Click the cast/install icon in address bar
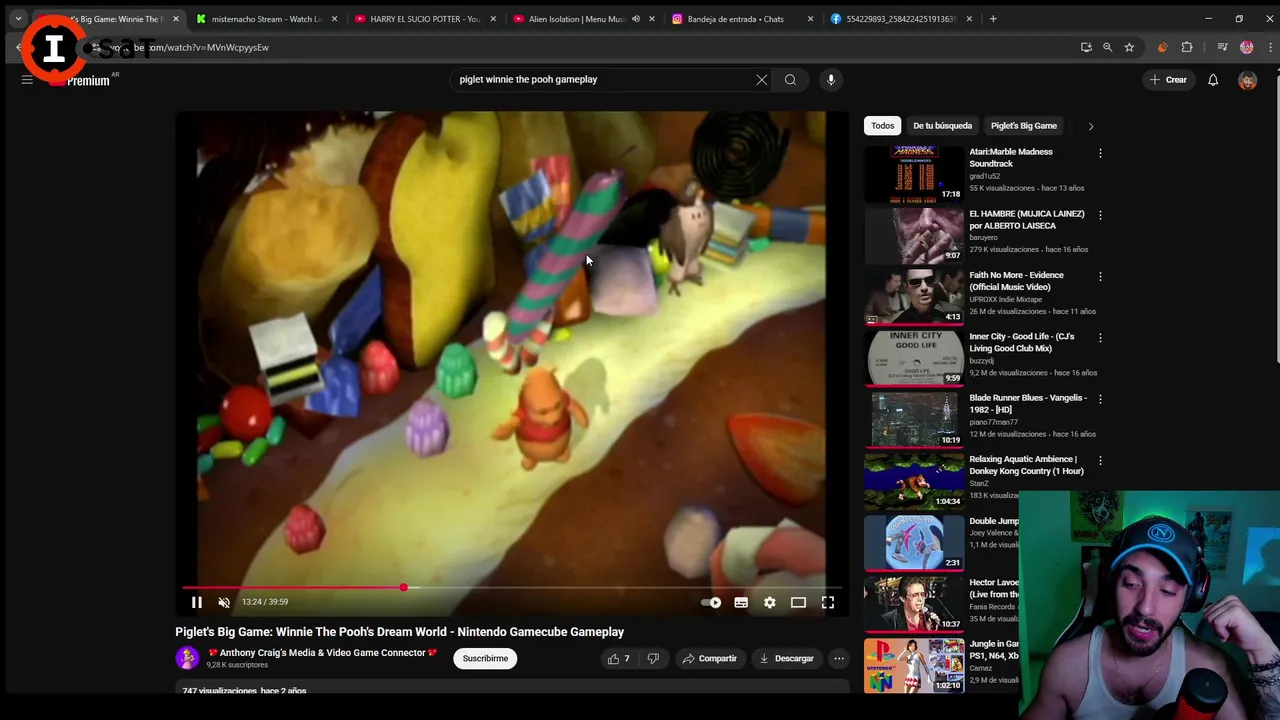Viewport: 1280px width, 720px height. tap(1086, 47)
